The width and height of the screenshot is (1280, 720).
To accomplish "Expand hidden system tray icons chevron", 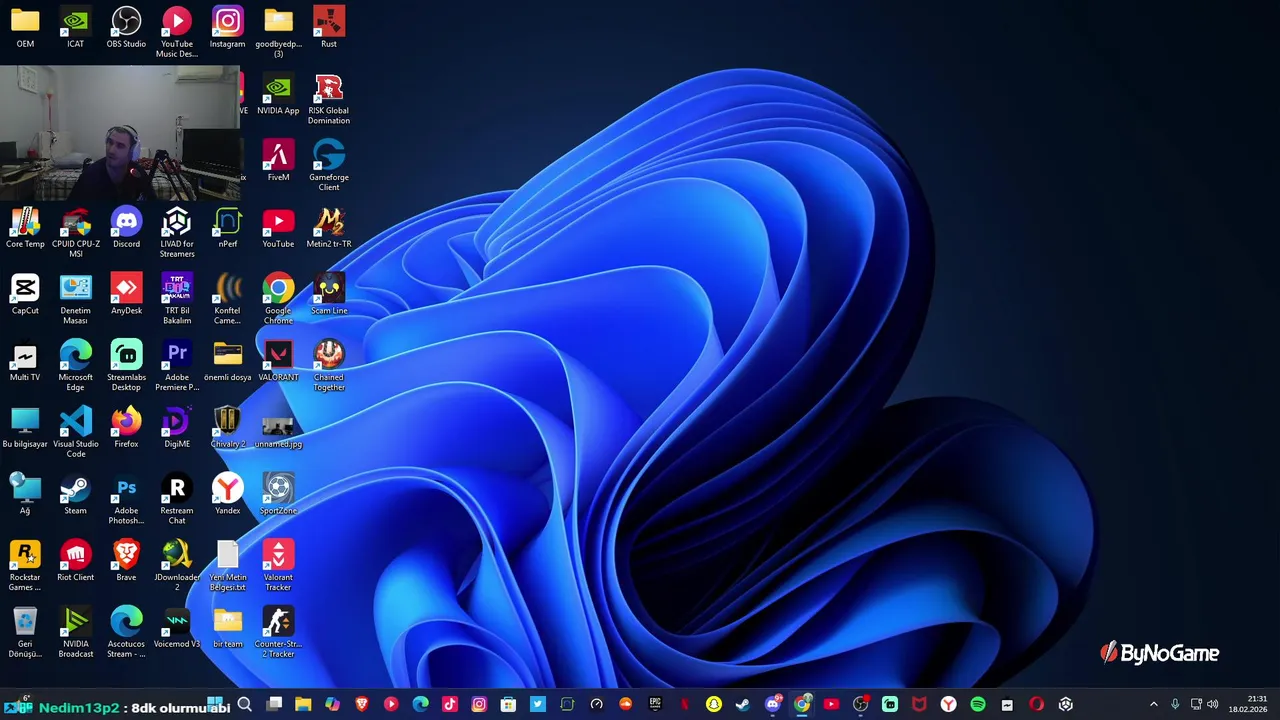I will point(1153,704).
